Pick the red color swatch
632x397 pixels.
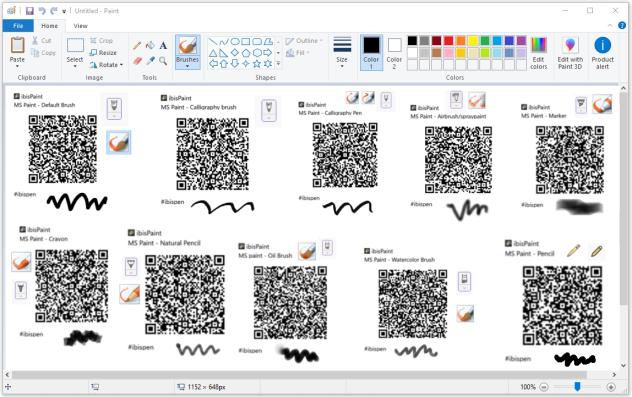[449, 40]
